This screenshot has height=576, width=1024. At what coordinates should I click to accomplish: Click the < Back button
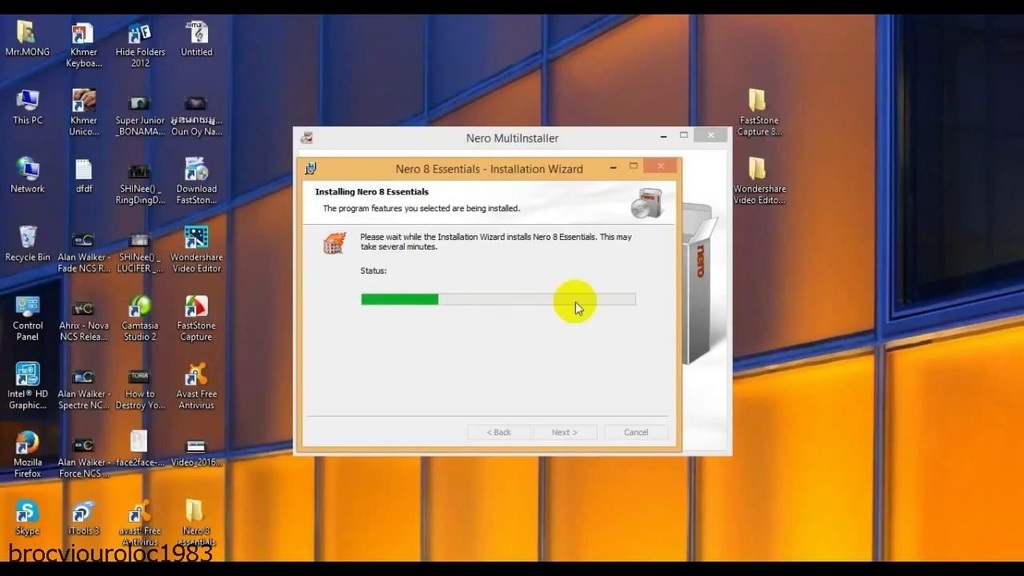click(499, 432)
